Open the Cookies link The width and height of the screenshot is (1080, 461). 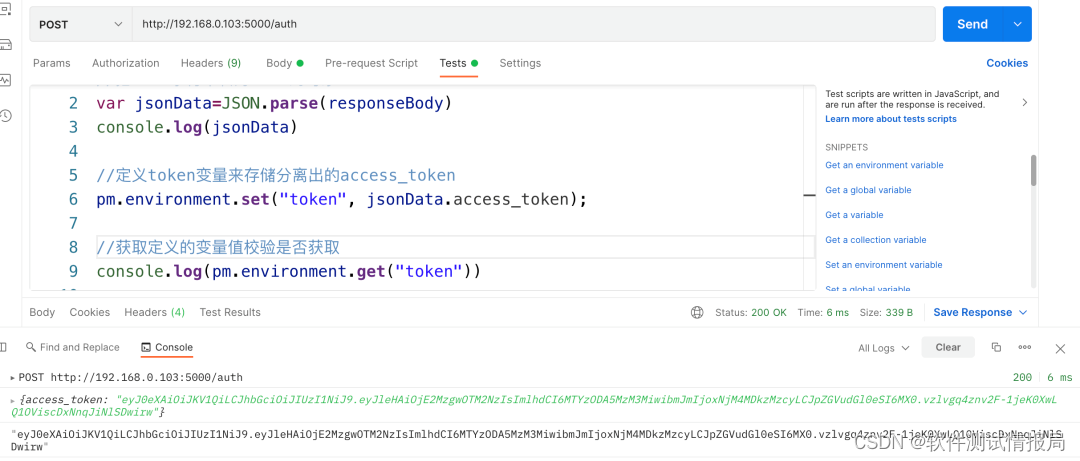[x=1007, y=63]
